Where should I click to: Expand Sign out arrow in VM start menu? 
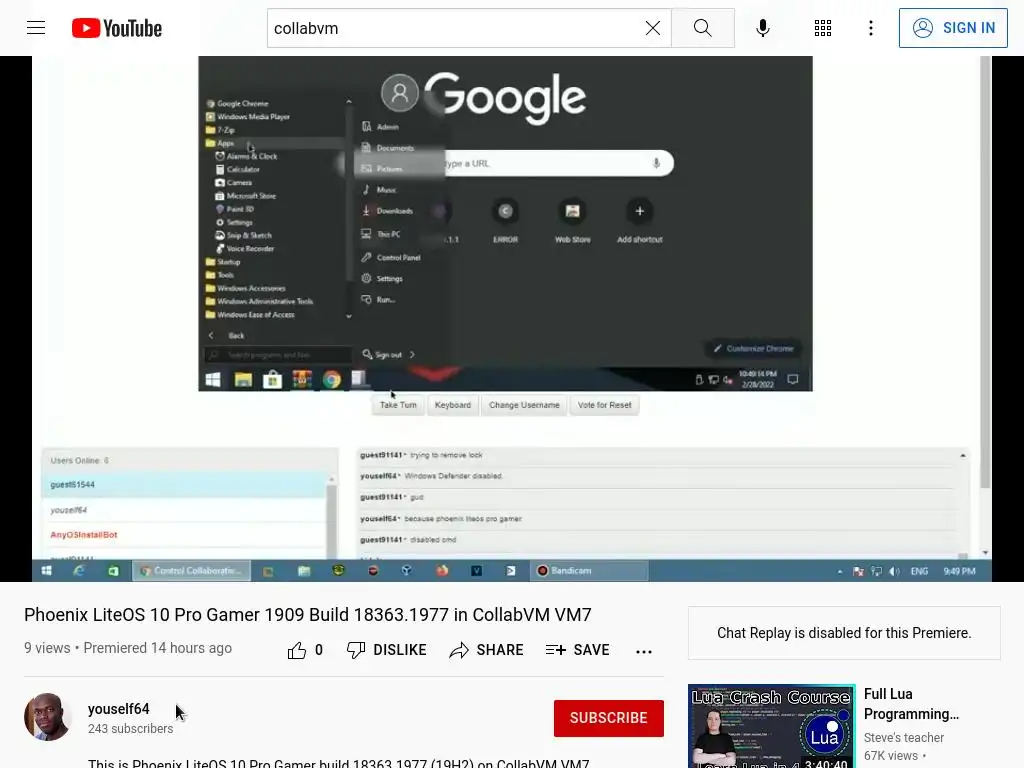click(412, 355)
